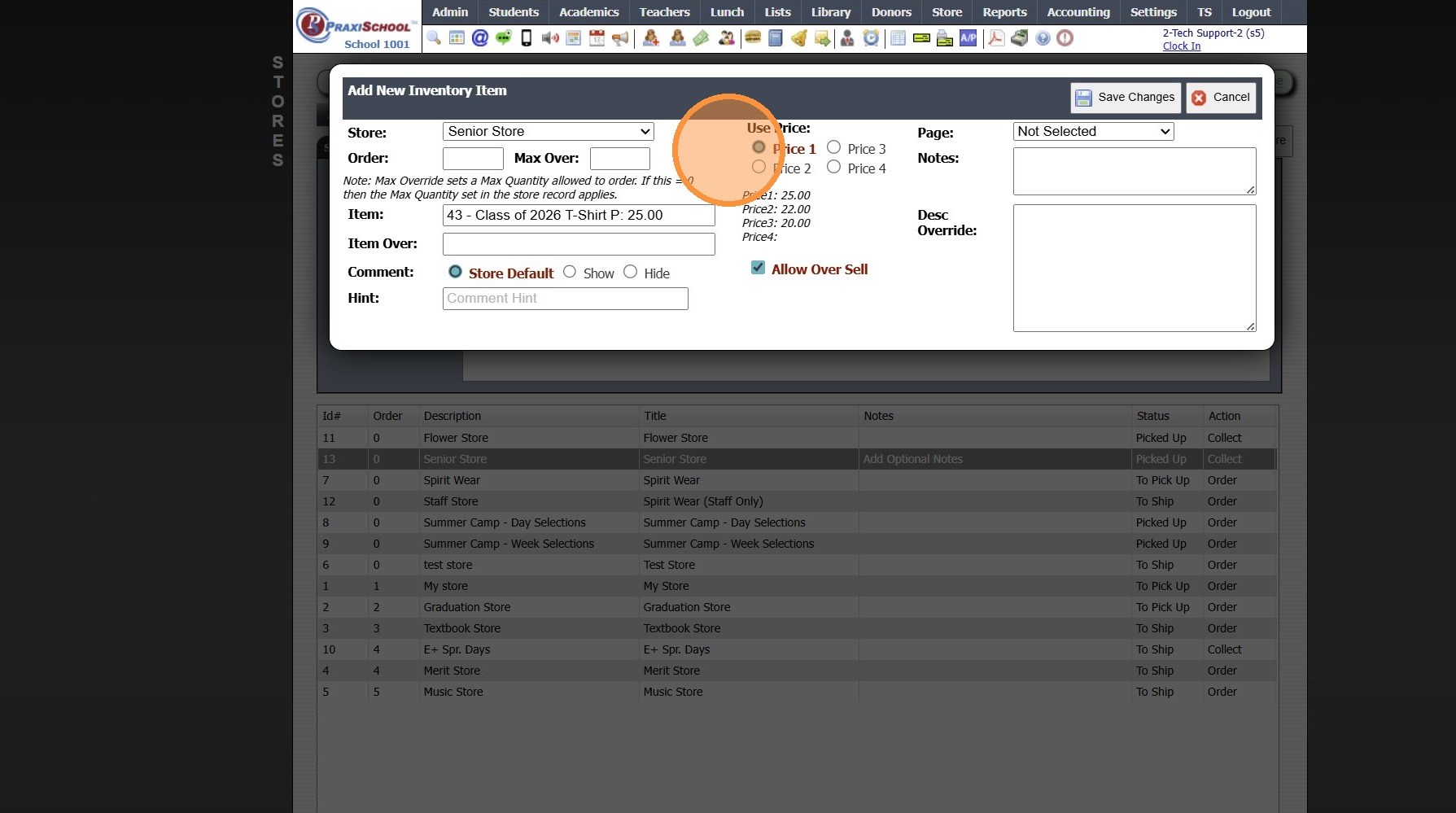Open the Reports menu
1456x813 pixels.
tap(1004, 12)
